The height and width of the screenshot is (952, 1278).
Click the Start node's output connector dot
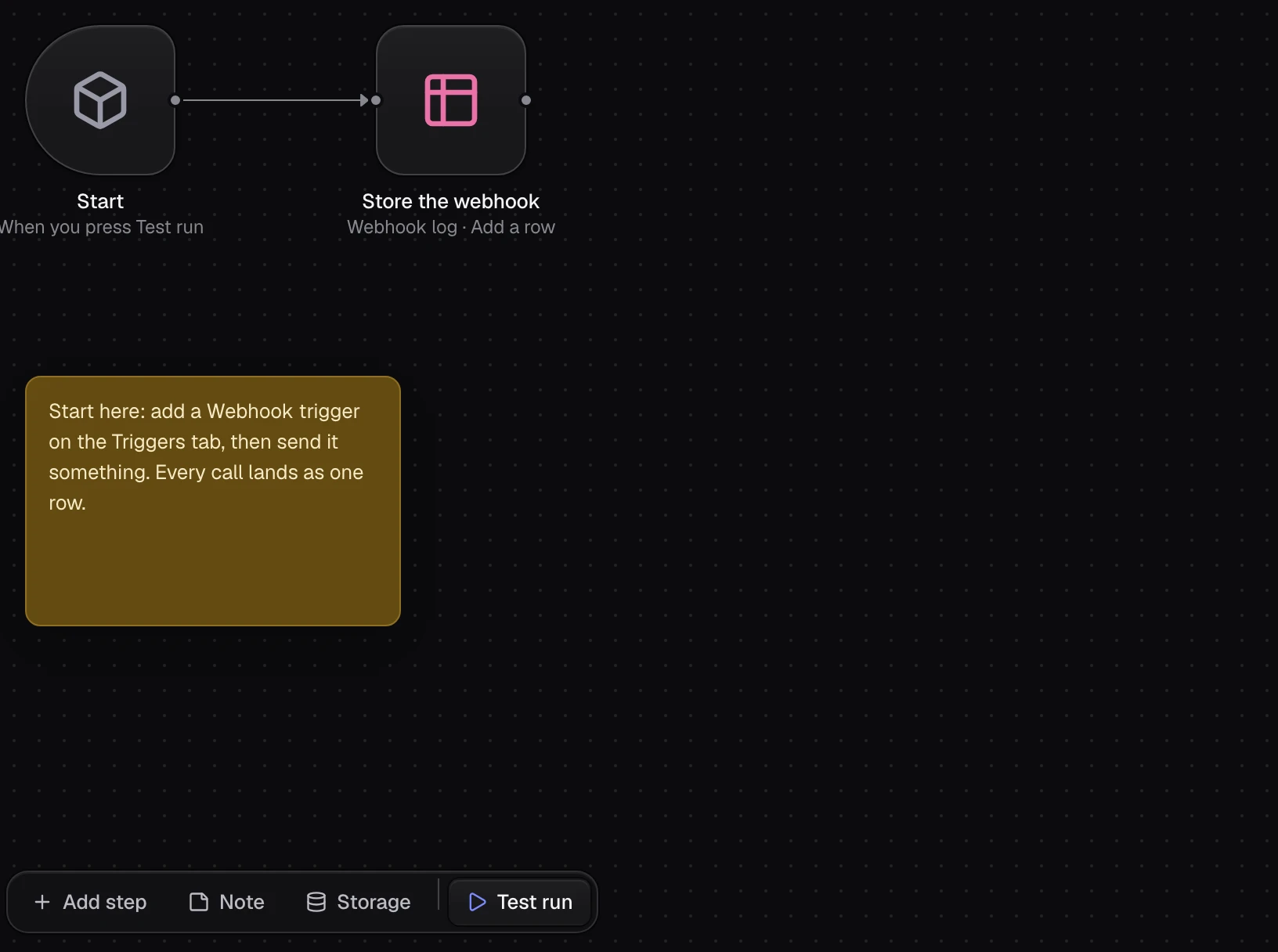175,100
